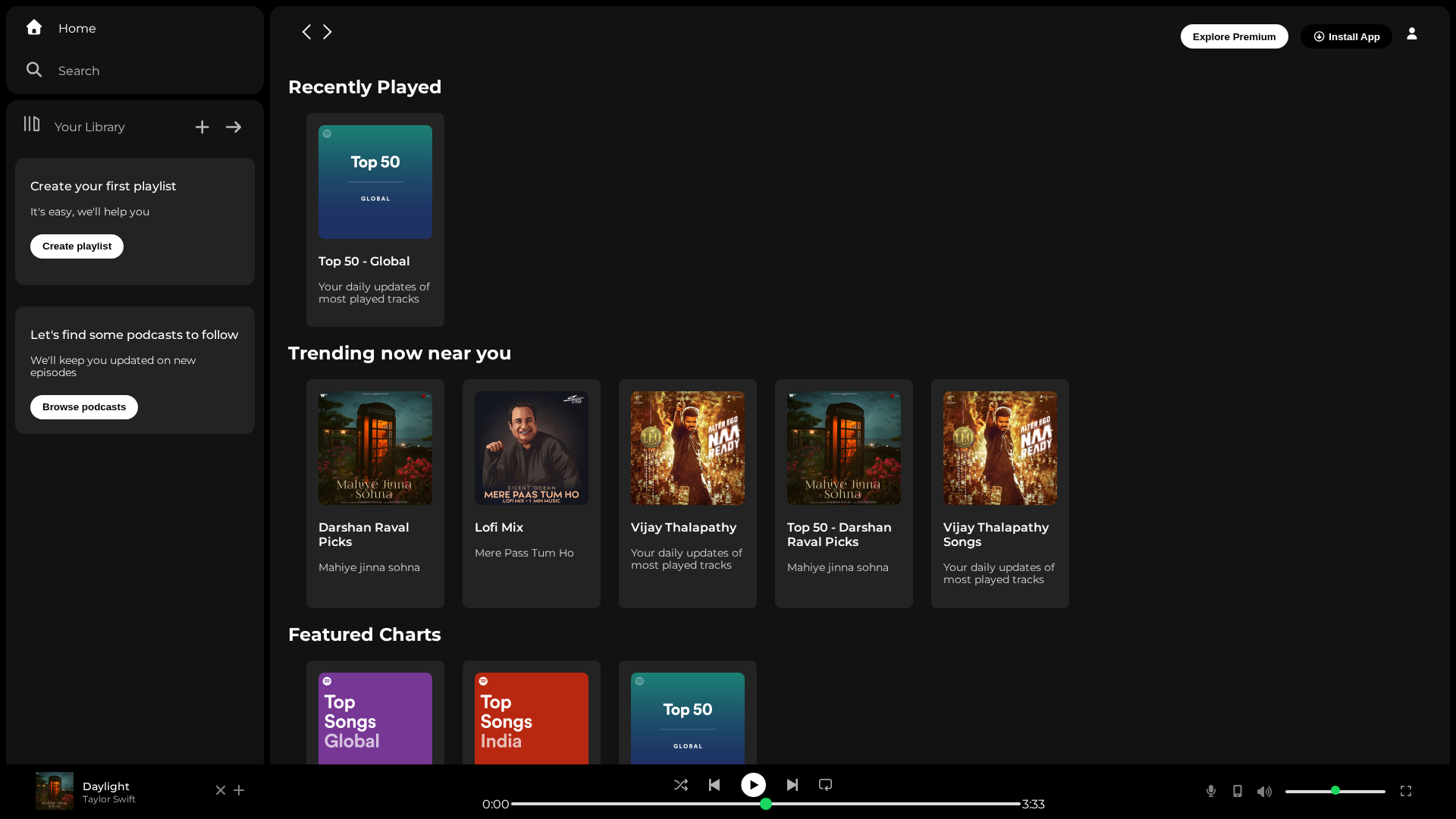Open Taylor Swift artist link

(x=109, y=799)
